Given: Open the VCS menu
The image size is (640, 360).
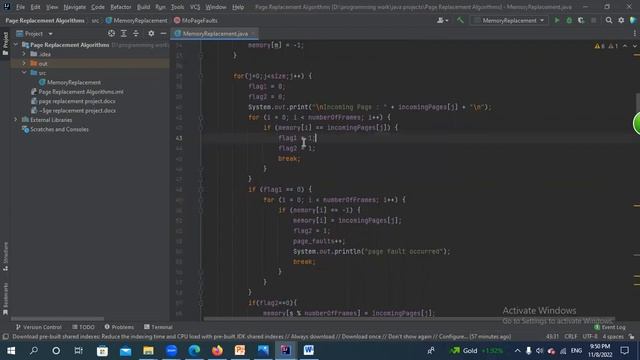Looking at the screenshot, I should click(195, 7).
